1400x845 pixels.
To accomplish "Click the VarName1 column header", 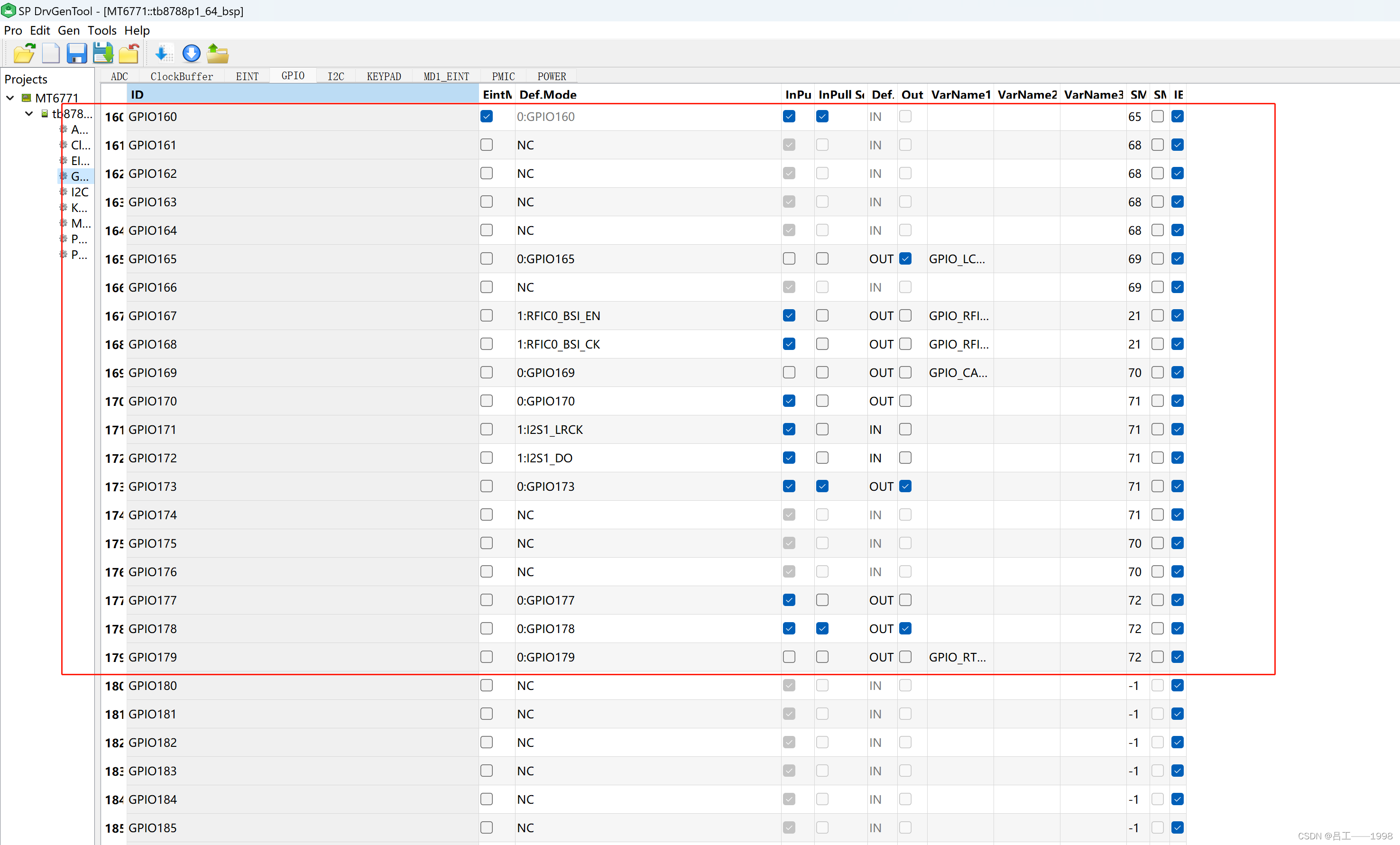I will tap(961, 94).
